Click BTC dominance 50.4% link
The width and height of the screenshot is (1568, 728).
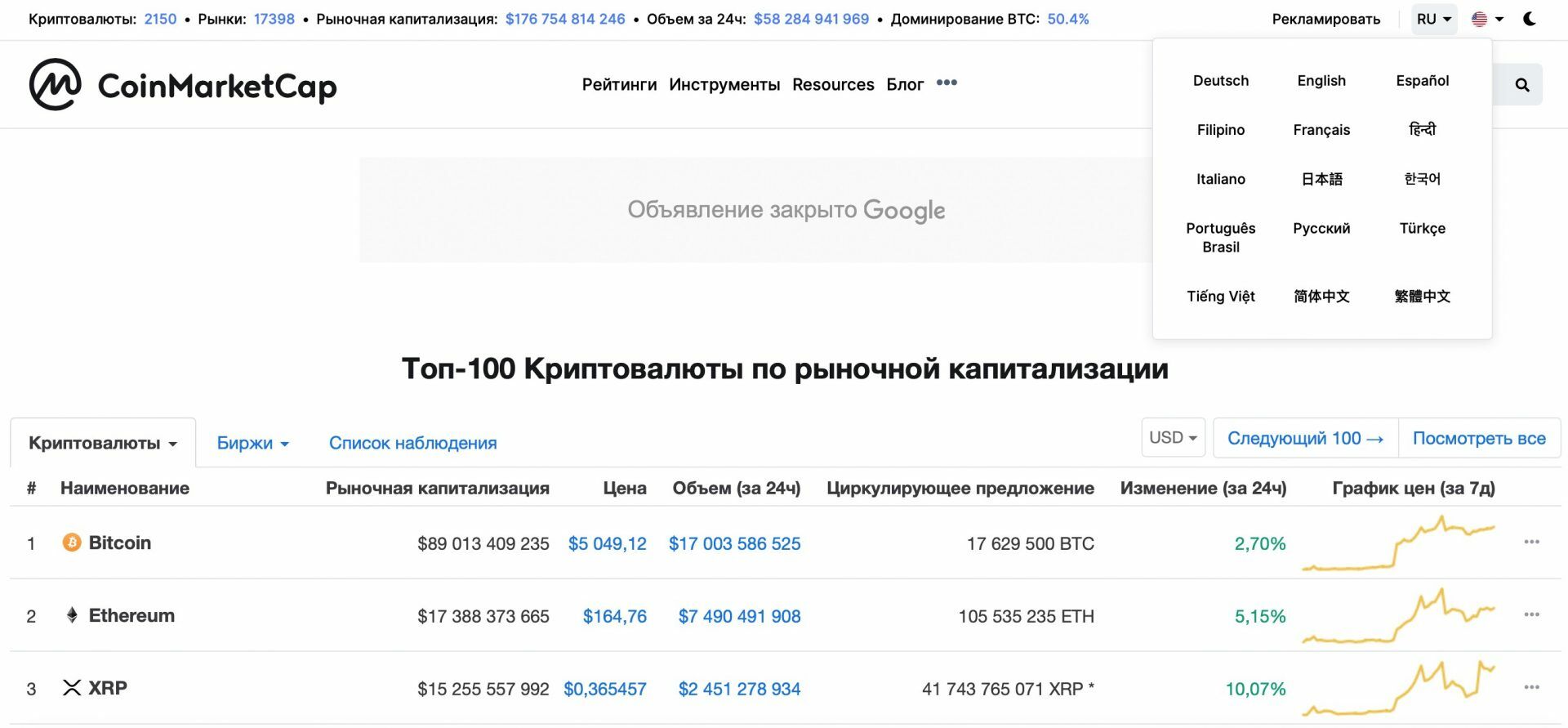[1068, 19]
